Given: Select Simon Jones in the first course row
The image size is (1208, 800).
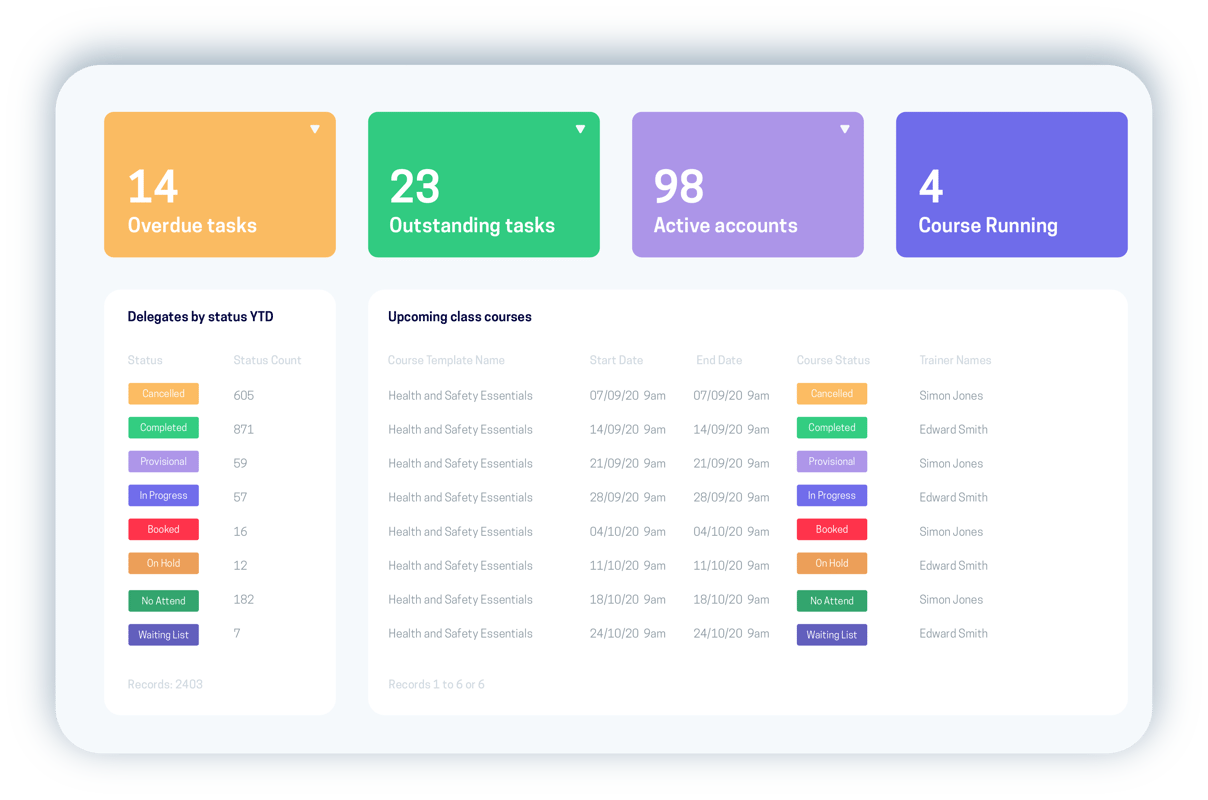Looking at the screenshot, I should tap(951, 395).
